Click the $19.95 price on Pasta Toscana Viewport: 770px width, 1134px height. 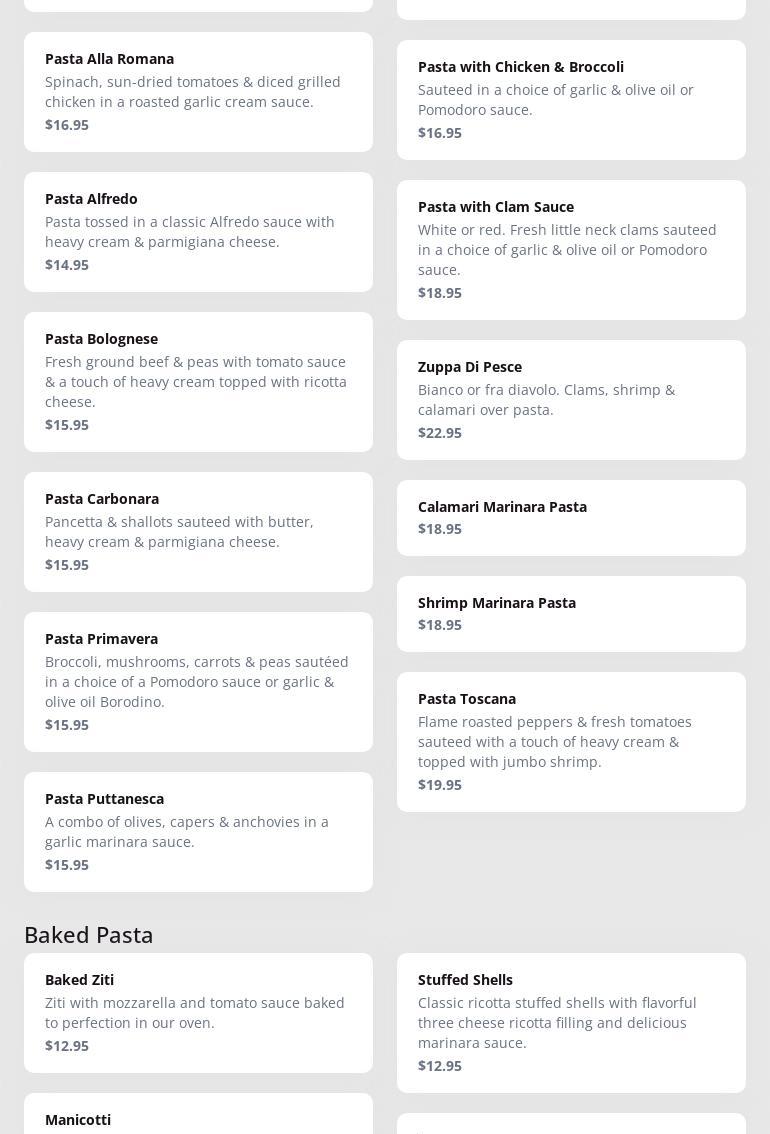pyautogui.click(x=440, y=785)
